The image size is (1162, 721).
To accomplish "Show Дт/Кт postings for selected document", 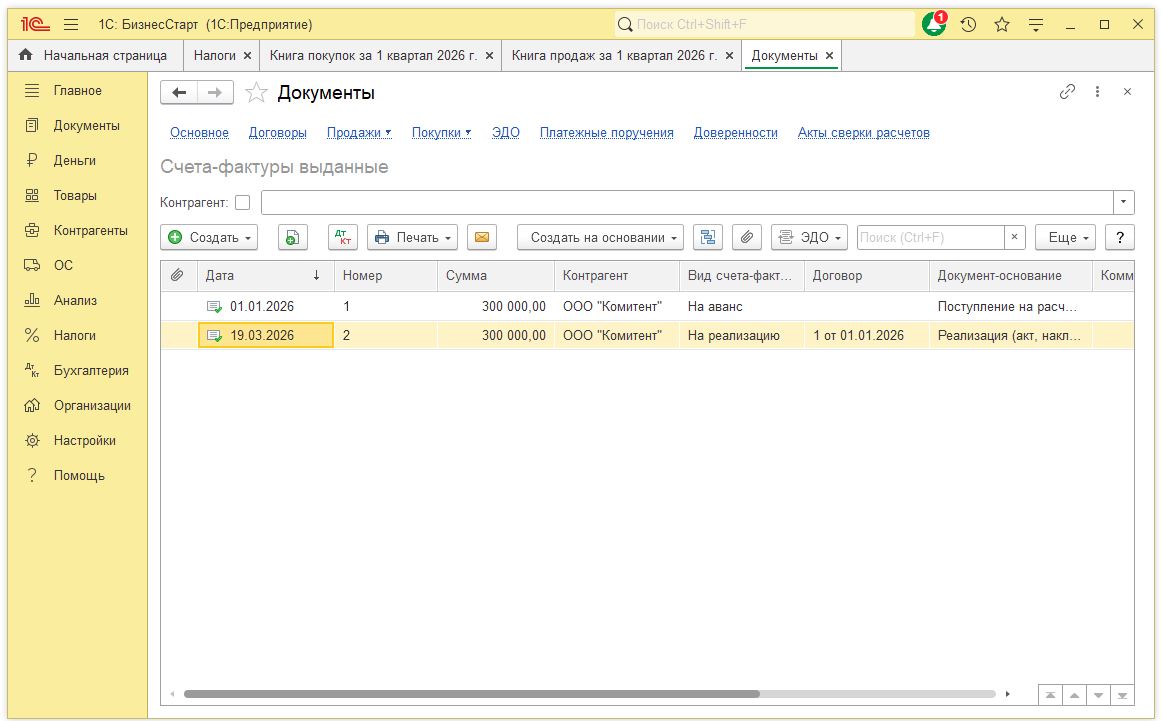I will (x=343, y=237).
